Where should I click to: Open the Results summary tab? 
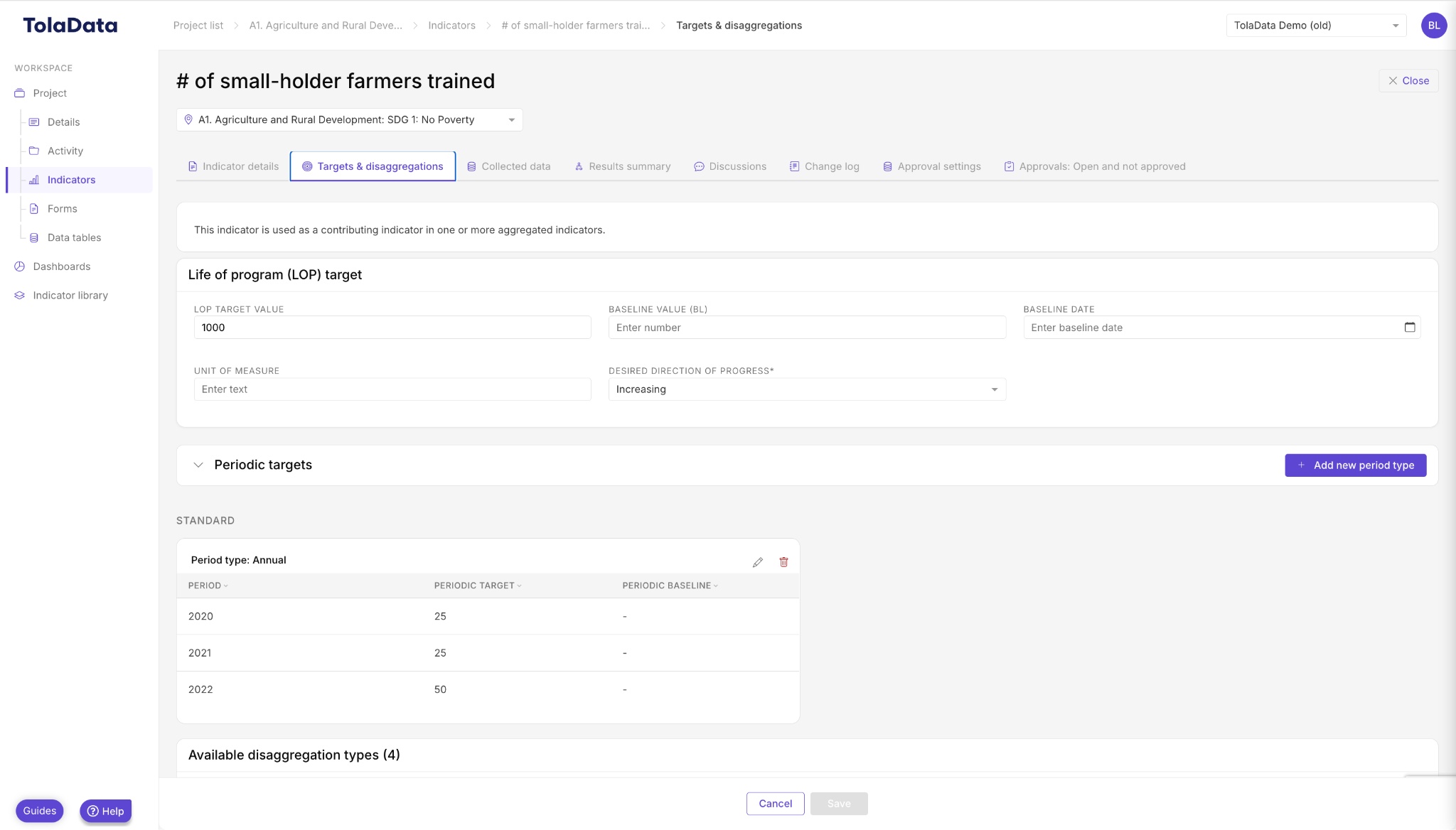click(623, 166)
